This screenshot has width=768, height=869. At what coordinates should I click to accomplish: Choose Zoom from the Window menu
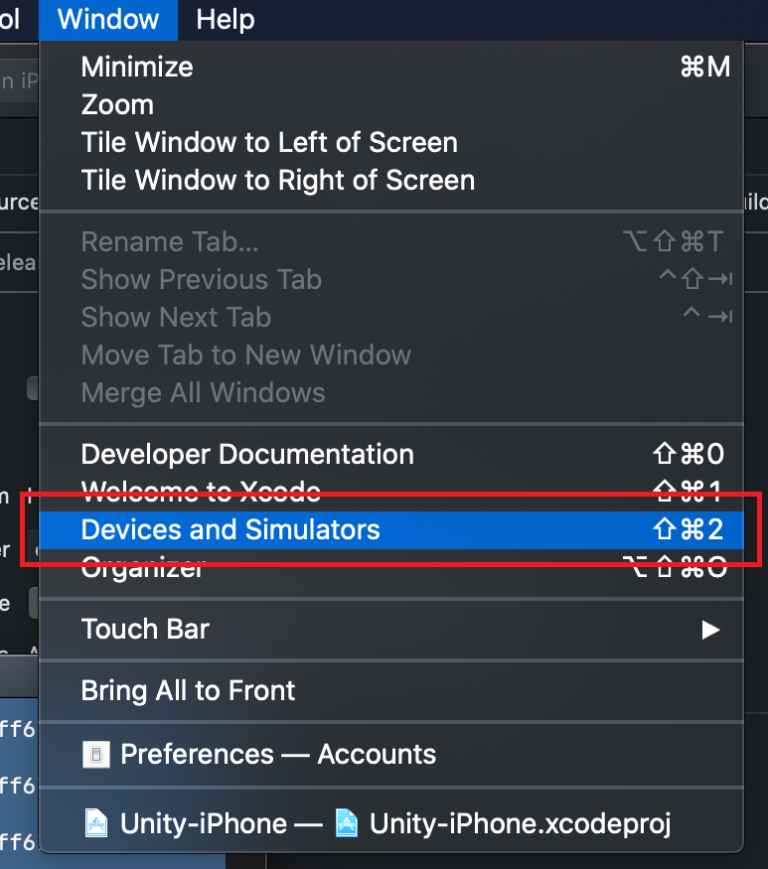pyautogui.click(x=117, y=105)
